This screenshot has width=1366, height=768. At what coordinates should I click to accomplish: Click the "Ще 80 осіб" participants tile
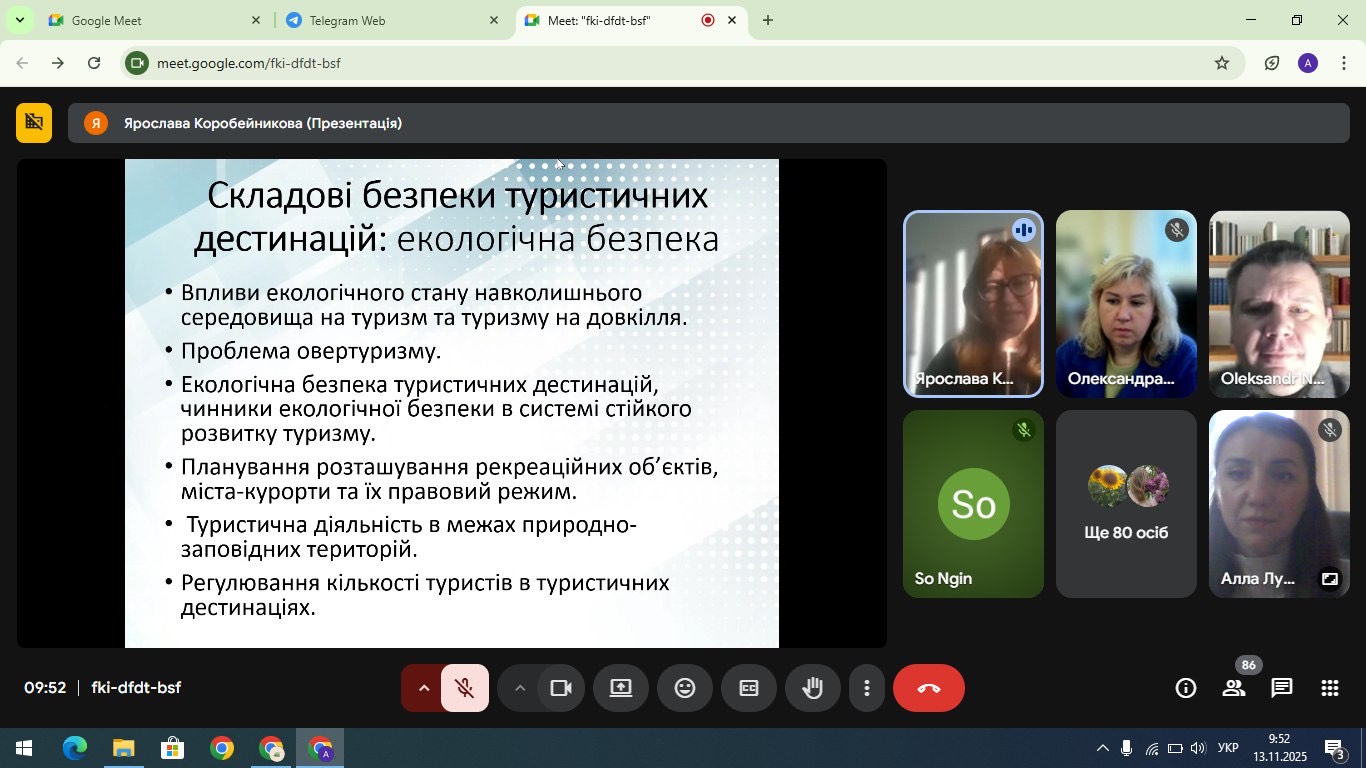[x=1126, y=504]
